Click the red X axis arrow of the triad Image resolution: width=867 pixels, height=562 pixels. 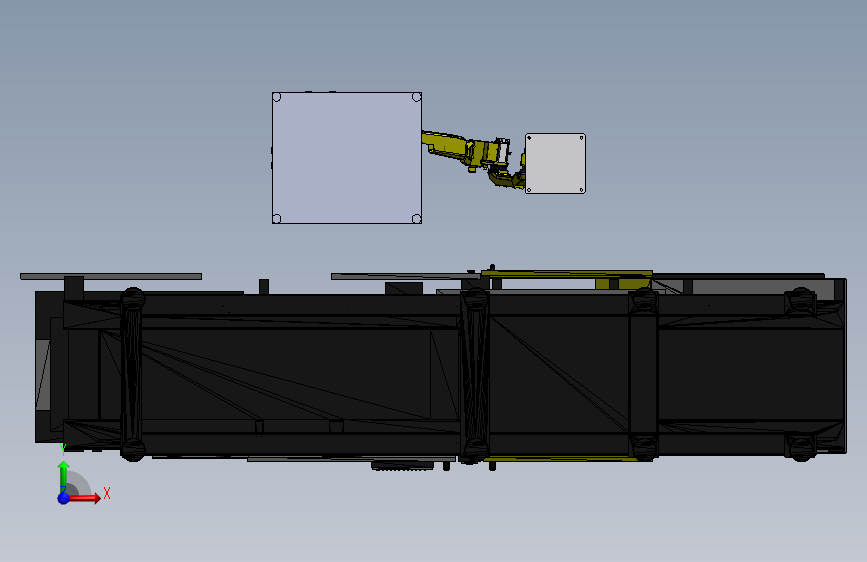coord(86,498)
